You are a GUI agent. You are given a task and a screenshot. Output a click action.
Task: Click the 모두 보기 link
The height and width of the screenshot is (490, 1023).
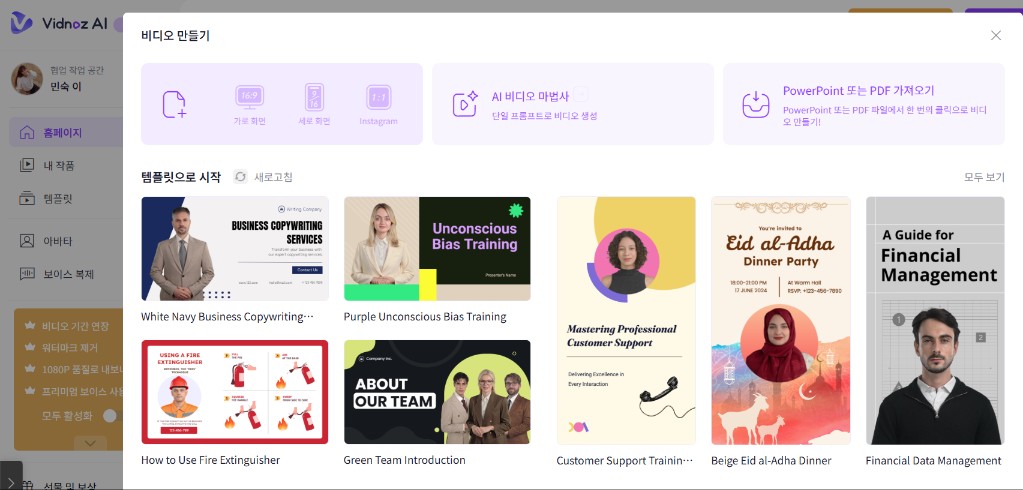point(983,177)
